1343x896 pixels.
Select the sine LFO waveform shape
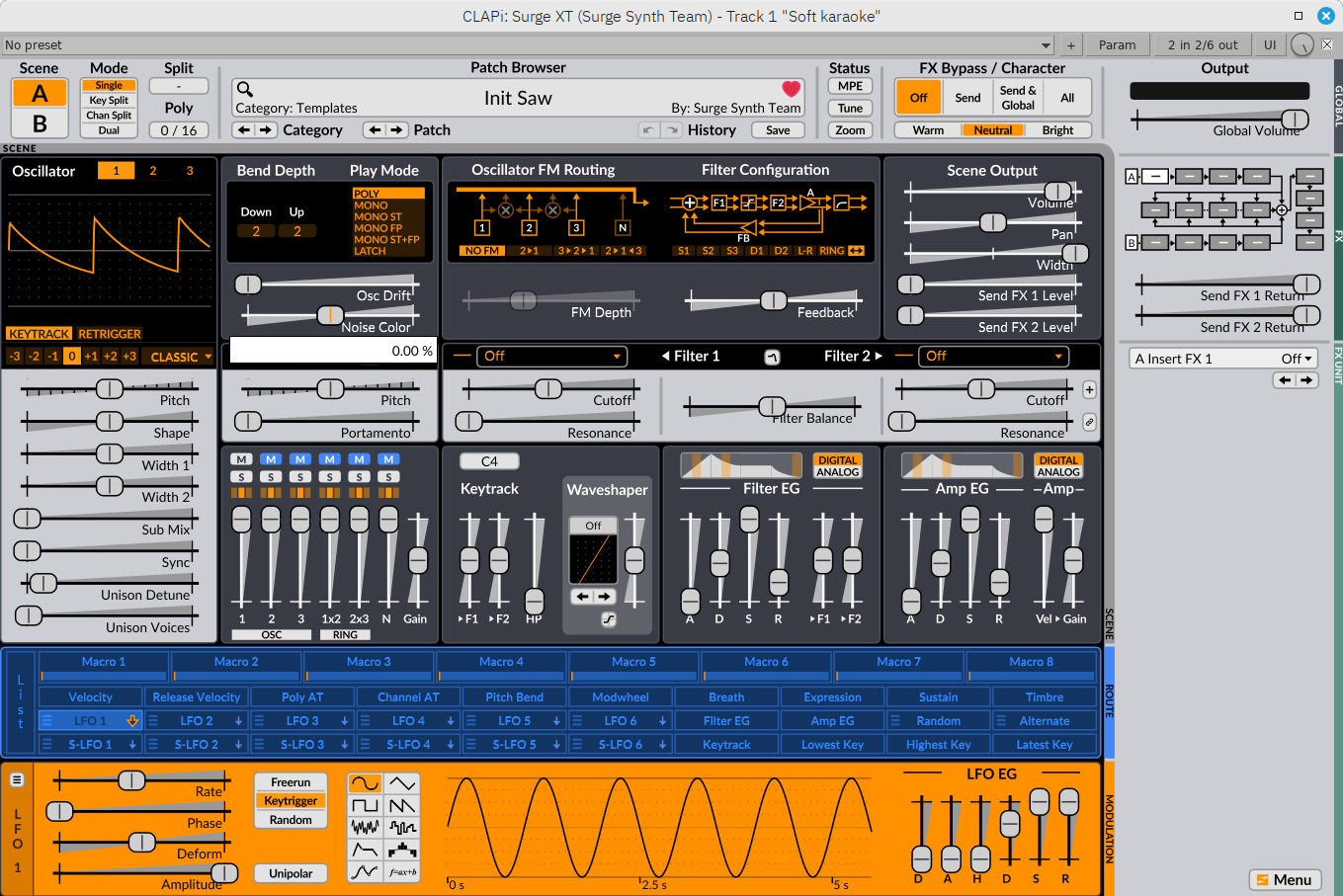tap(365, 783)
